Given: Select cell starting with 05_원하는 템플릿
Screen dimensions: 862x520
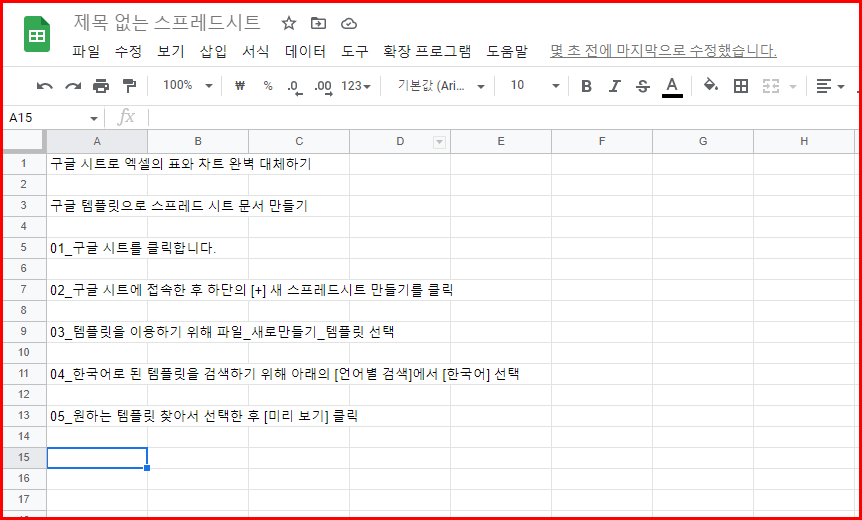Looking at the screenshot, I should (97, 416).
